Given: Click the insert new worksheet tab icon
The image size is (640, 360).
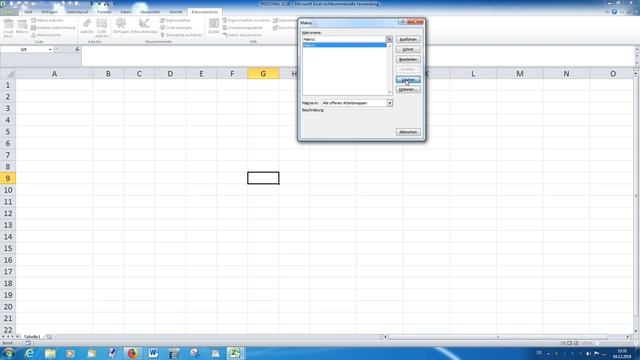Looking at the screenshot, I should coord(49,337).
